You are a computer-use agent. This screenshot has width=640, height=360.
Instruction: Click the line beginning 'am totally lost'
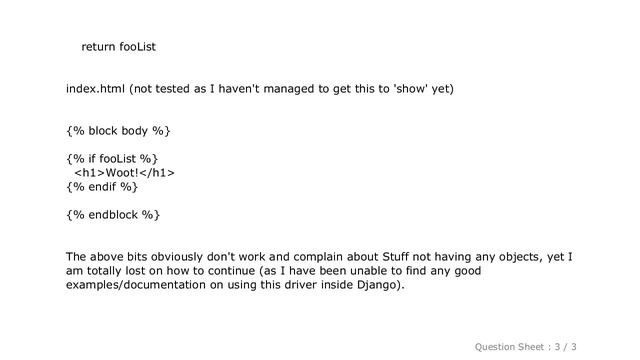273,271
